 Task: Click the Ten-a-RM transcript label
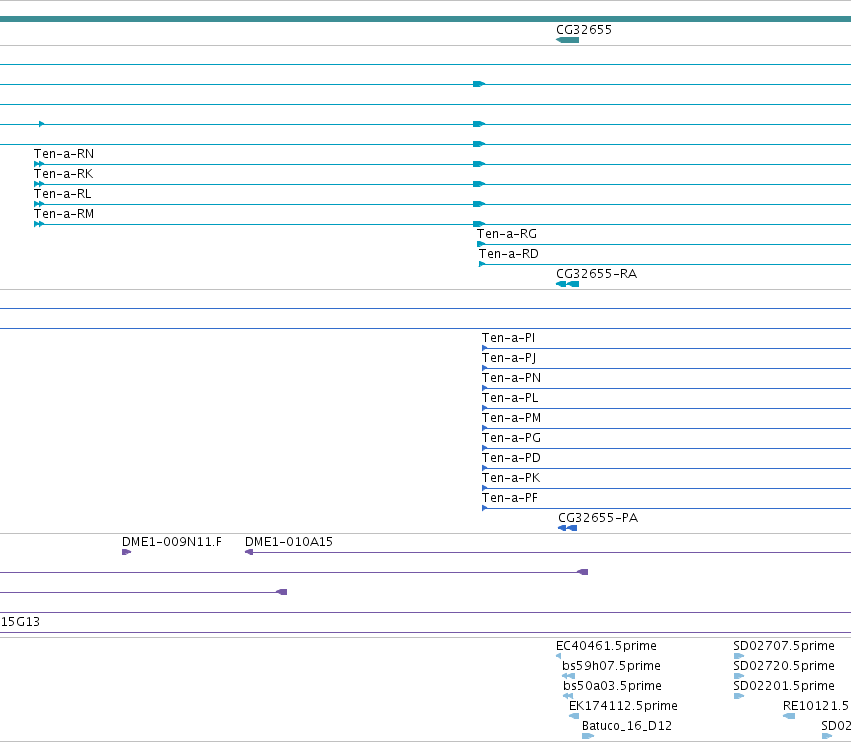click(63, 214)
